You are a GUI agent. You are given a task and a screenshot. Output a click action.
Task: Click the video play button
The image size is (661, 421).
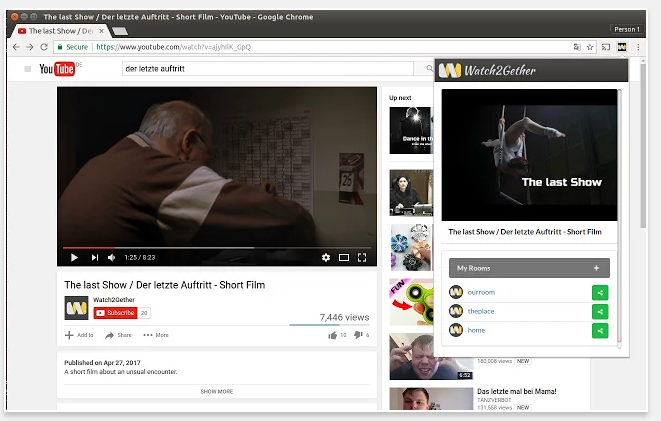(73, 258)
